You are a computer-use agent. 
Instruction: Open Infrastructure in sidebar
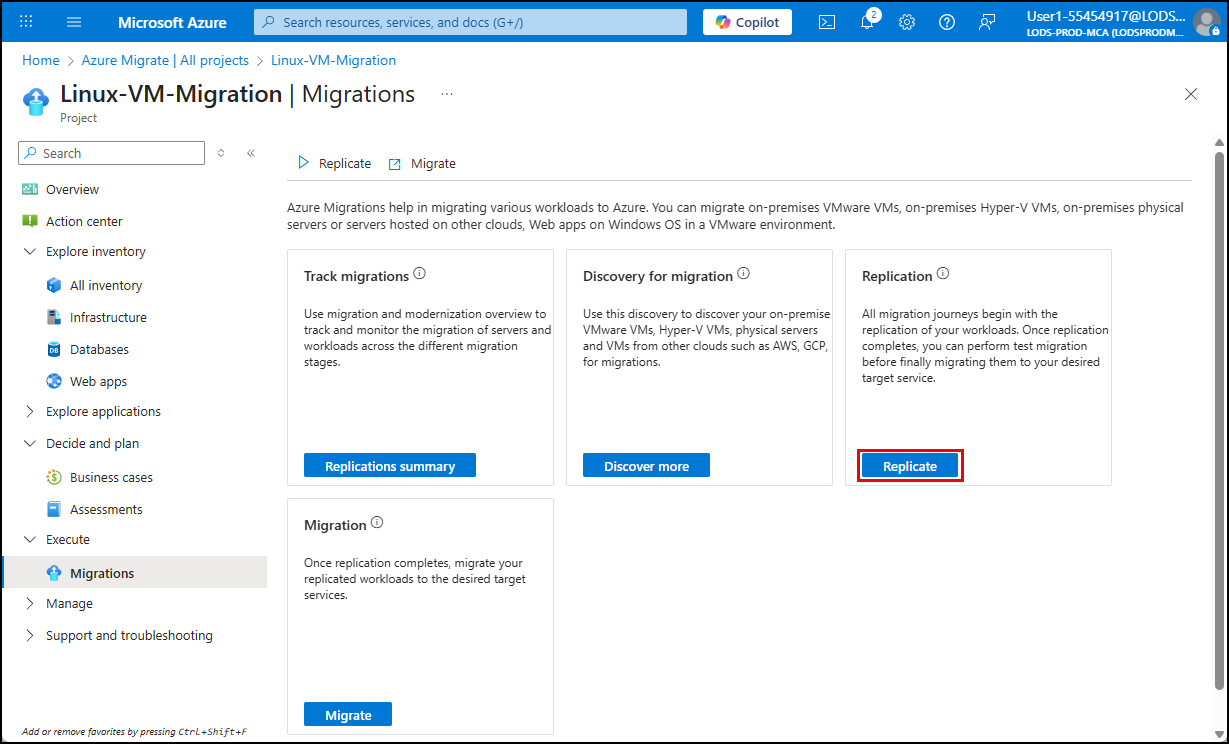tap(108, 317)
